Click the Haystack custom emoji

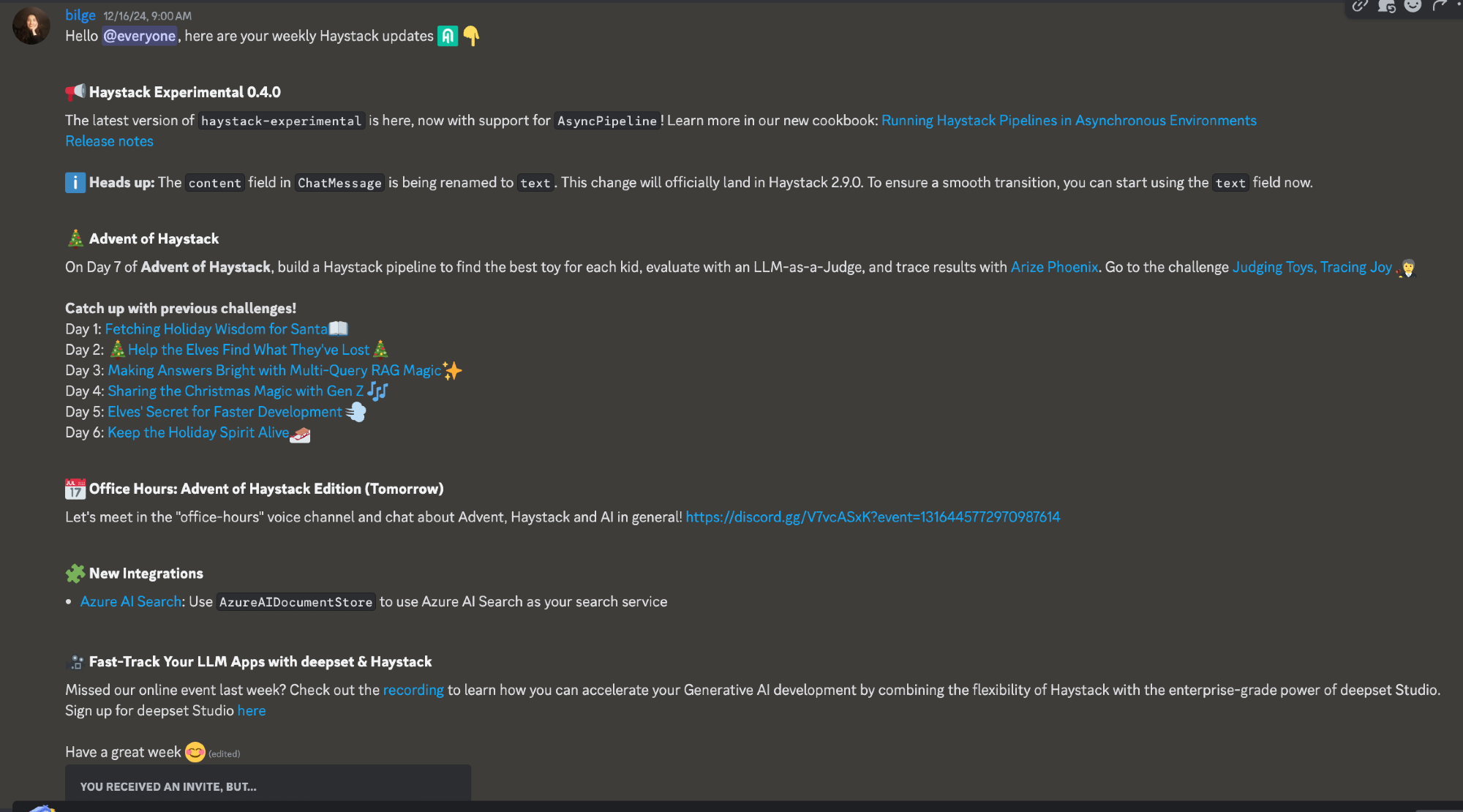[448, 36]
